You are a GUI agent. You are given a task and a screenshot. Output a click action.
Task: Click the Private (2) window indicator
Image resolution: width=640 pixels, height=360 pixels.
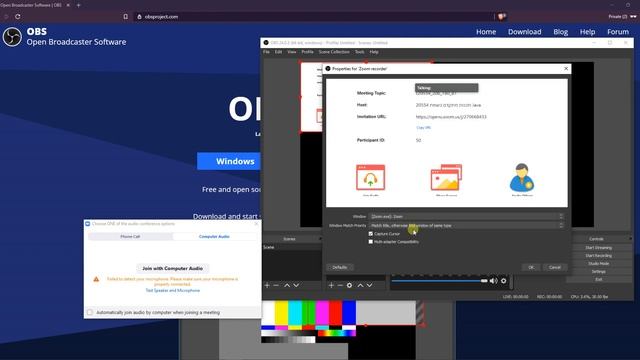pos(622,17)
